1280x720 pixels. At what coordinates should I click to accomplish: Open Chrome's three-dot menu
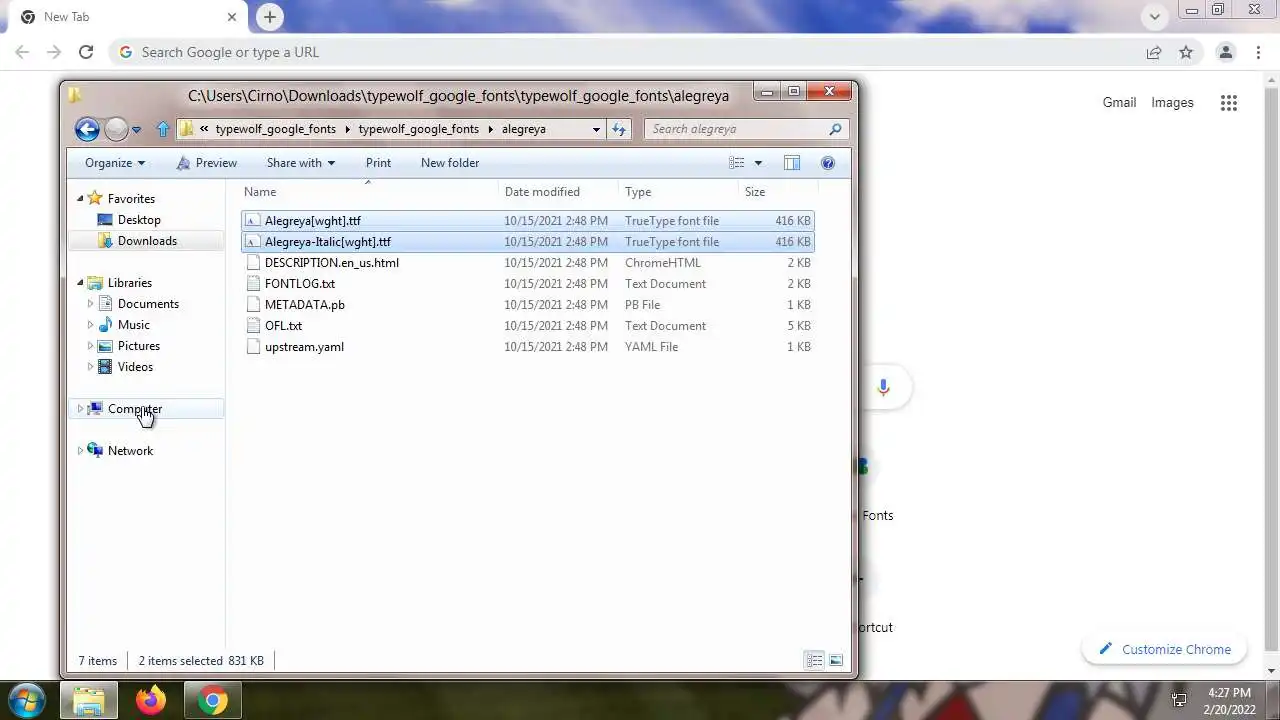pos(1259,52)
